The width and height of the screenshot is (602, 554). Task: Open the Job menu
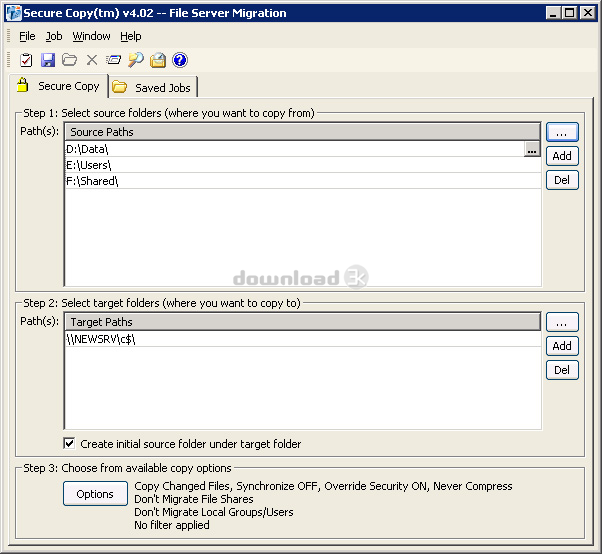[x=54, y=36]
